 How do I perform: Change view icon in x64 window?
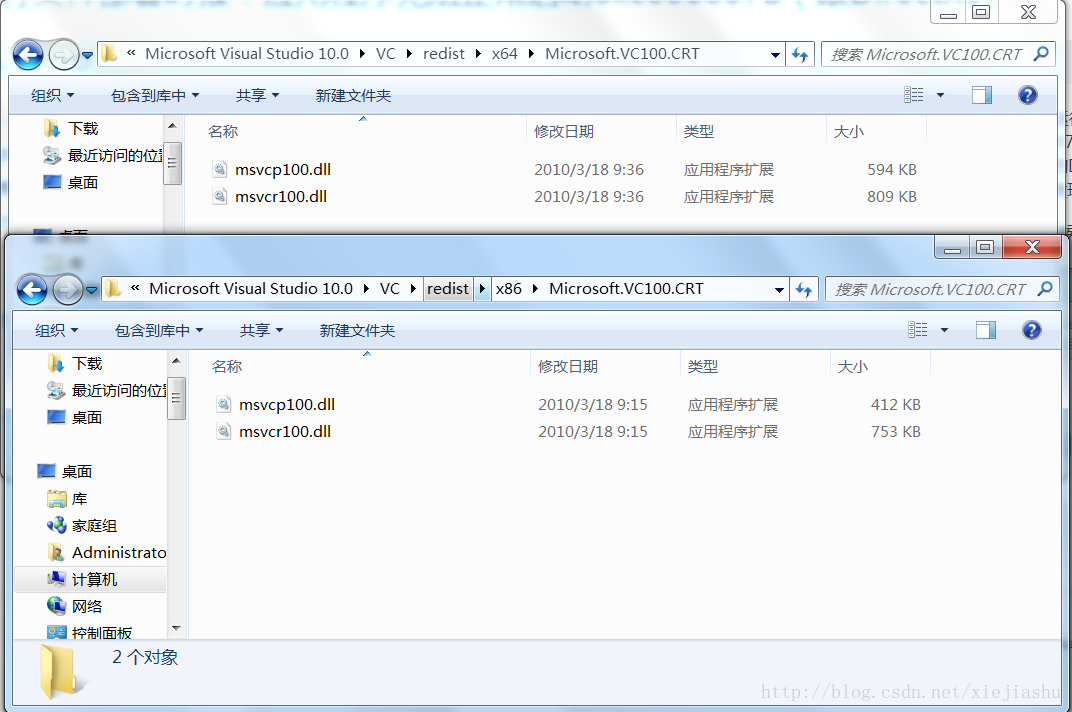(x=913, y=94)
